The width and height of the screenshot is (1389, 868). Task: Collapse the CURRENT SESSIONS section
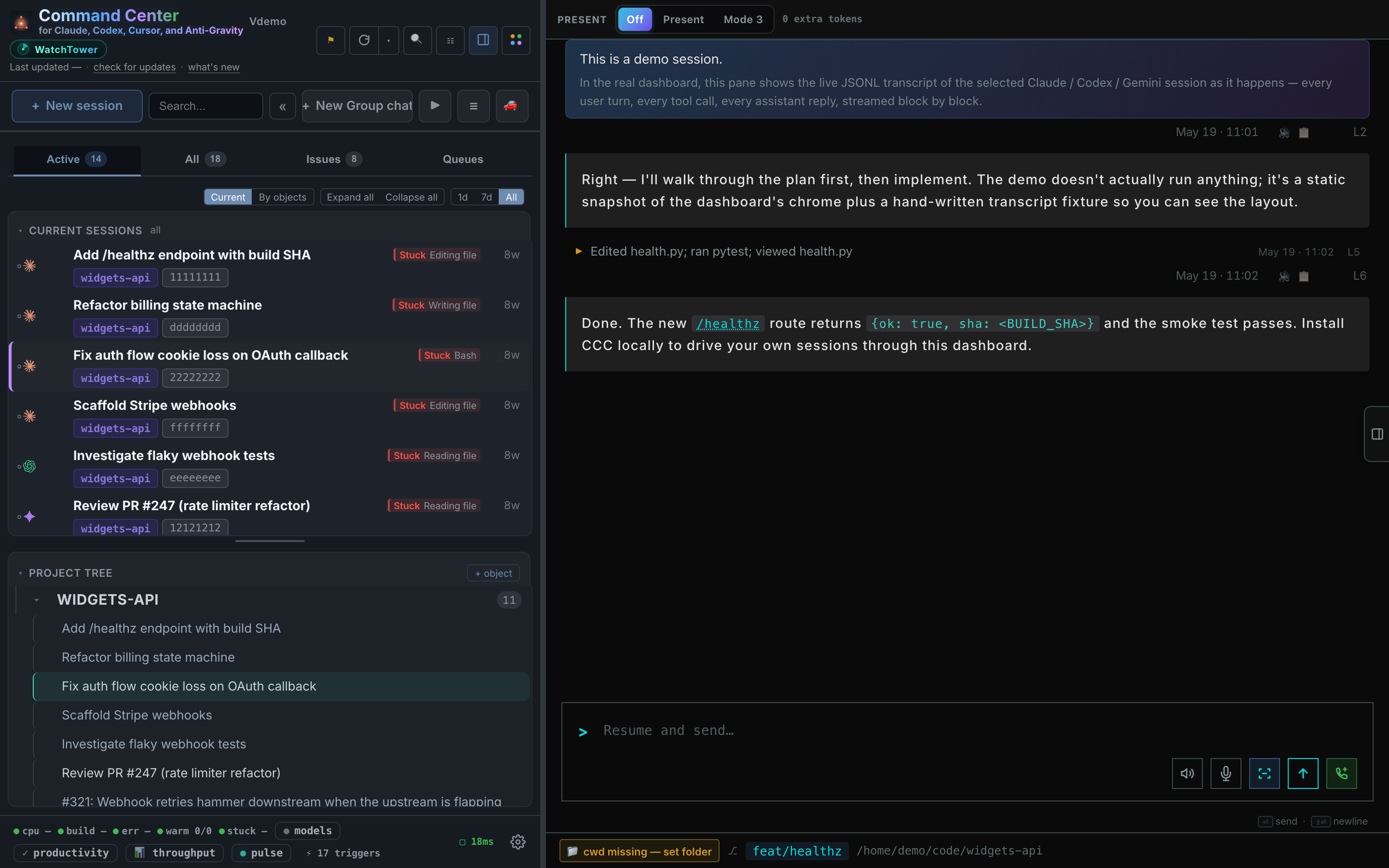click(20, 231)
